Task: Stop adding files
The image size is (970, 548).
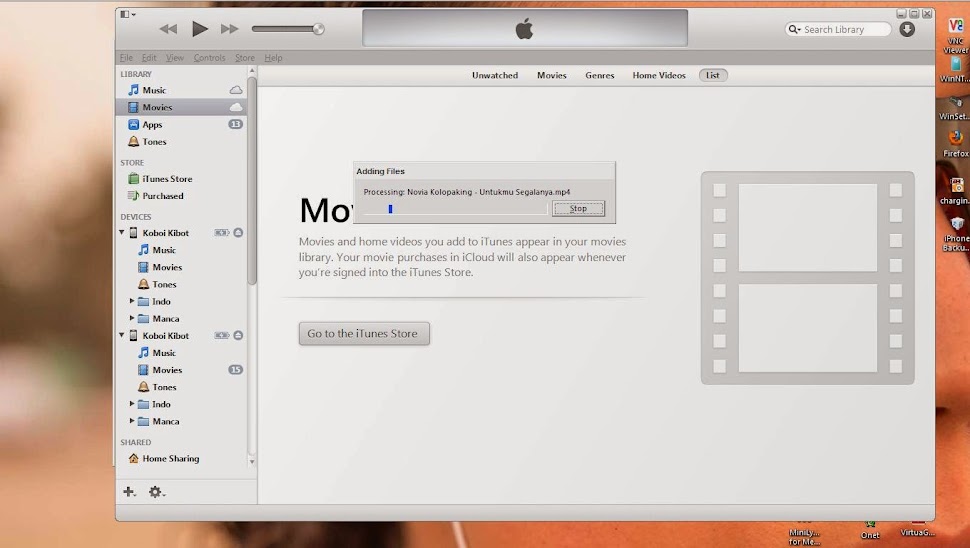Action: (578, 208)
